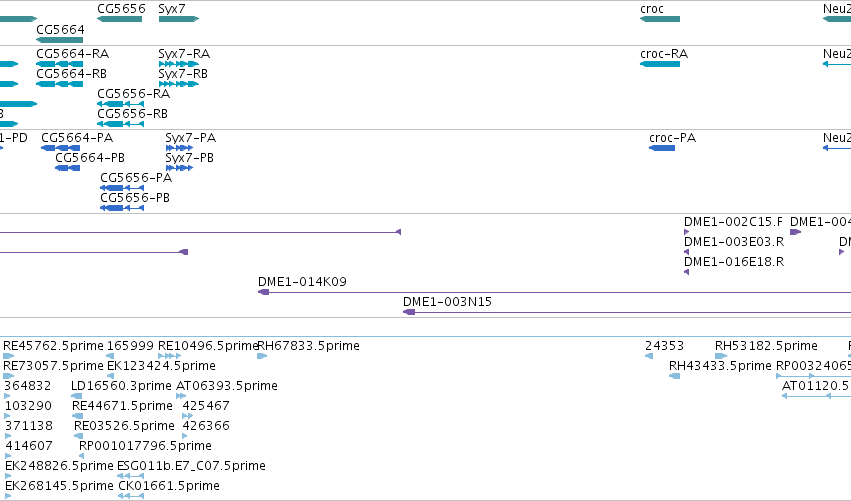Click the EK268145.5prime EST marker
This screenshot has height=501, width=851.
tap(8, 497)
